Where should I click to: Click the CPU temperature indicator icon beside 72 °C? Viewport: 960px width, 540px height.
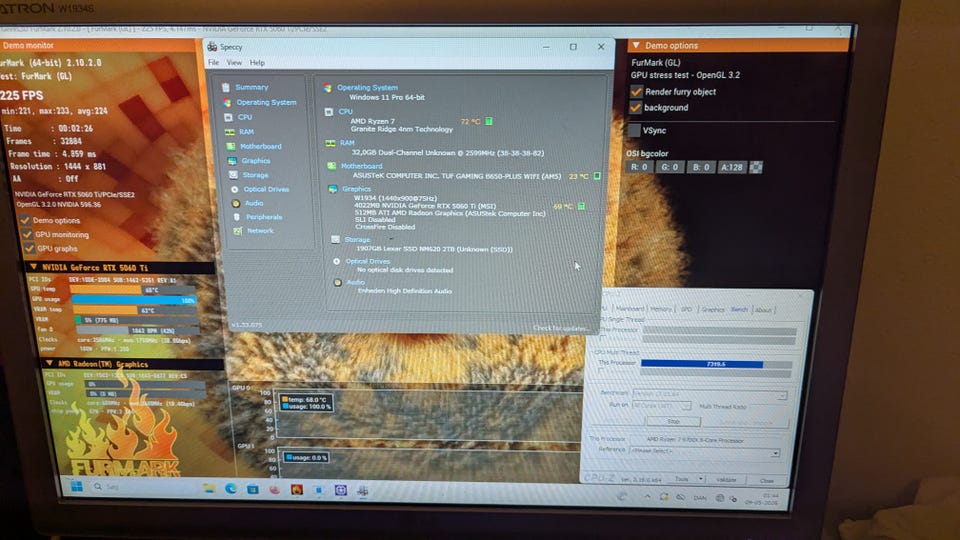(489, 121)
